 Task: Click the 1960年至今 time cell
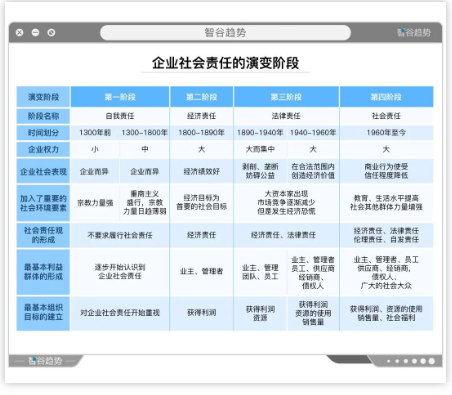386,133
